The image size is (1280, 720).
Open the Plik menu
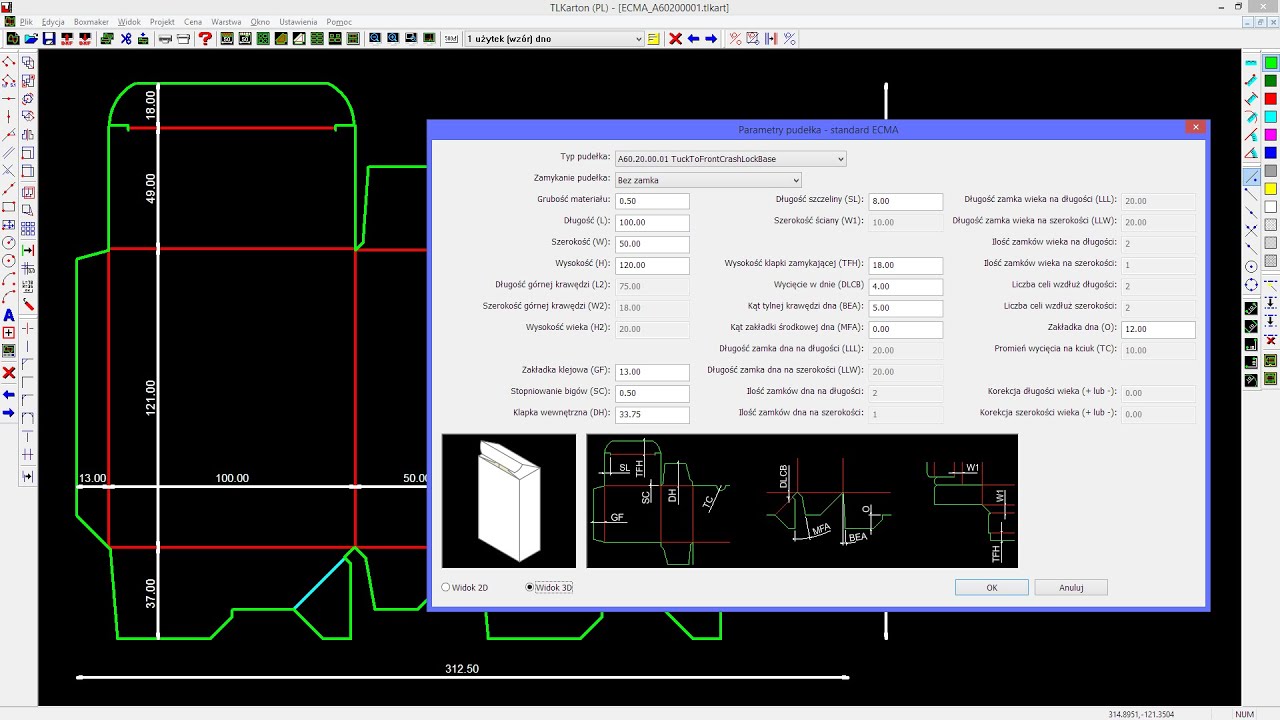tap(26, 21)
